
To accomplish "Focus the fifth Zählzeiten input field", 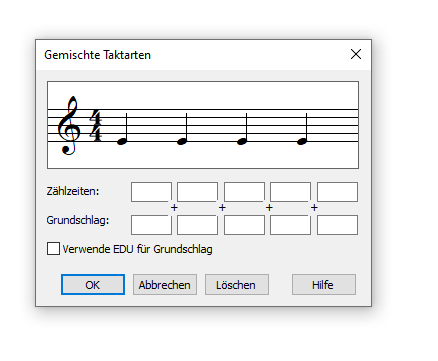I will (x=337, y=192).
